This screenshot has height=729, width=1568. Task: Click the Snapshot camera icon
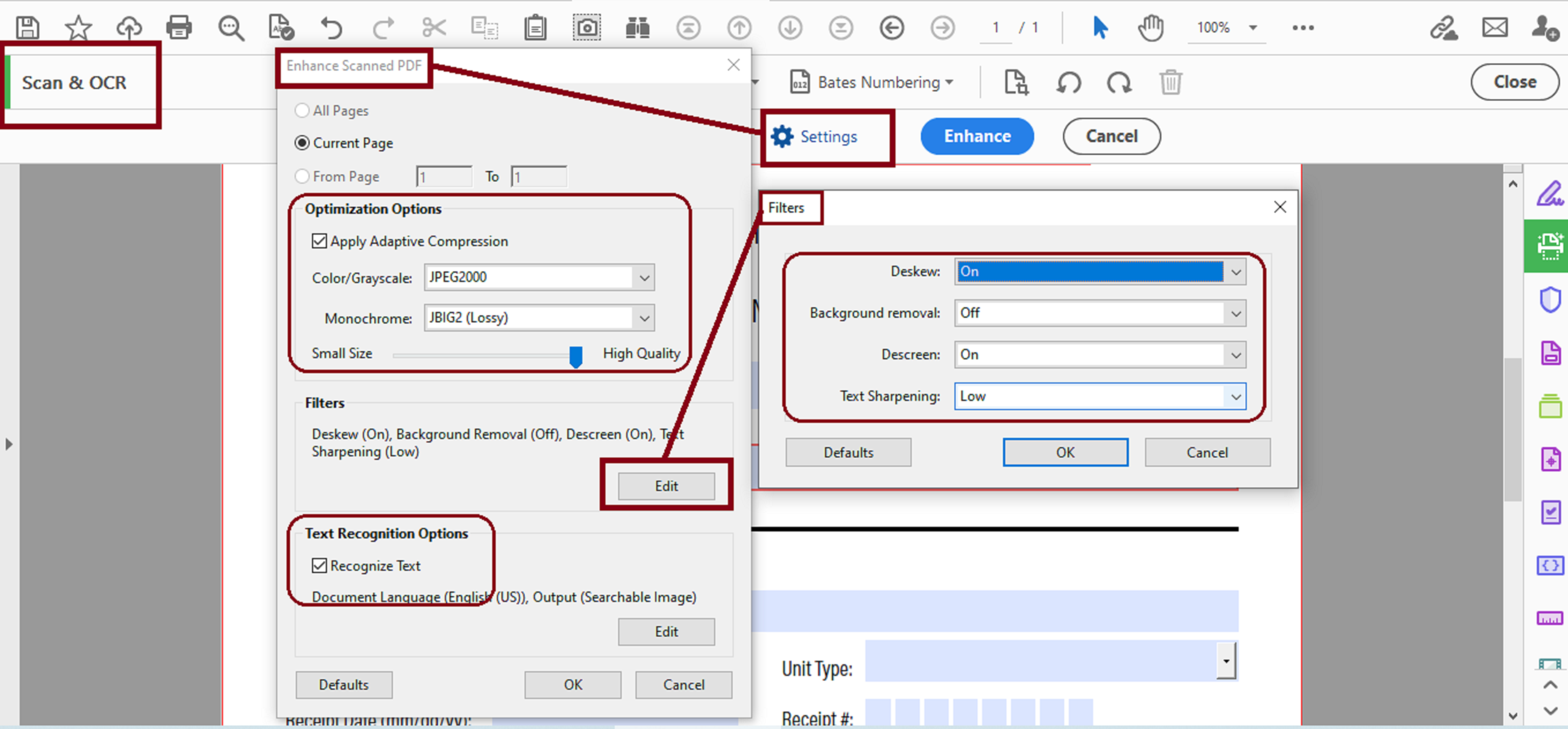[x=587, y=27]
